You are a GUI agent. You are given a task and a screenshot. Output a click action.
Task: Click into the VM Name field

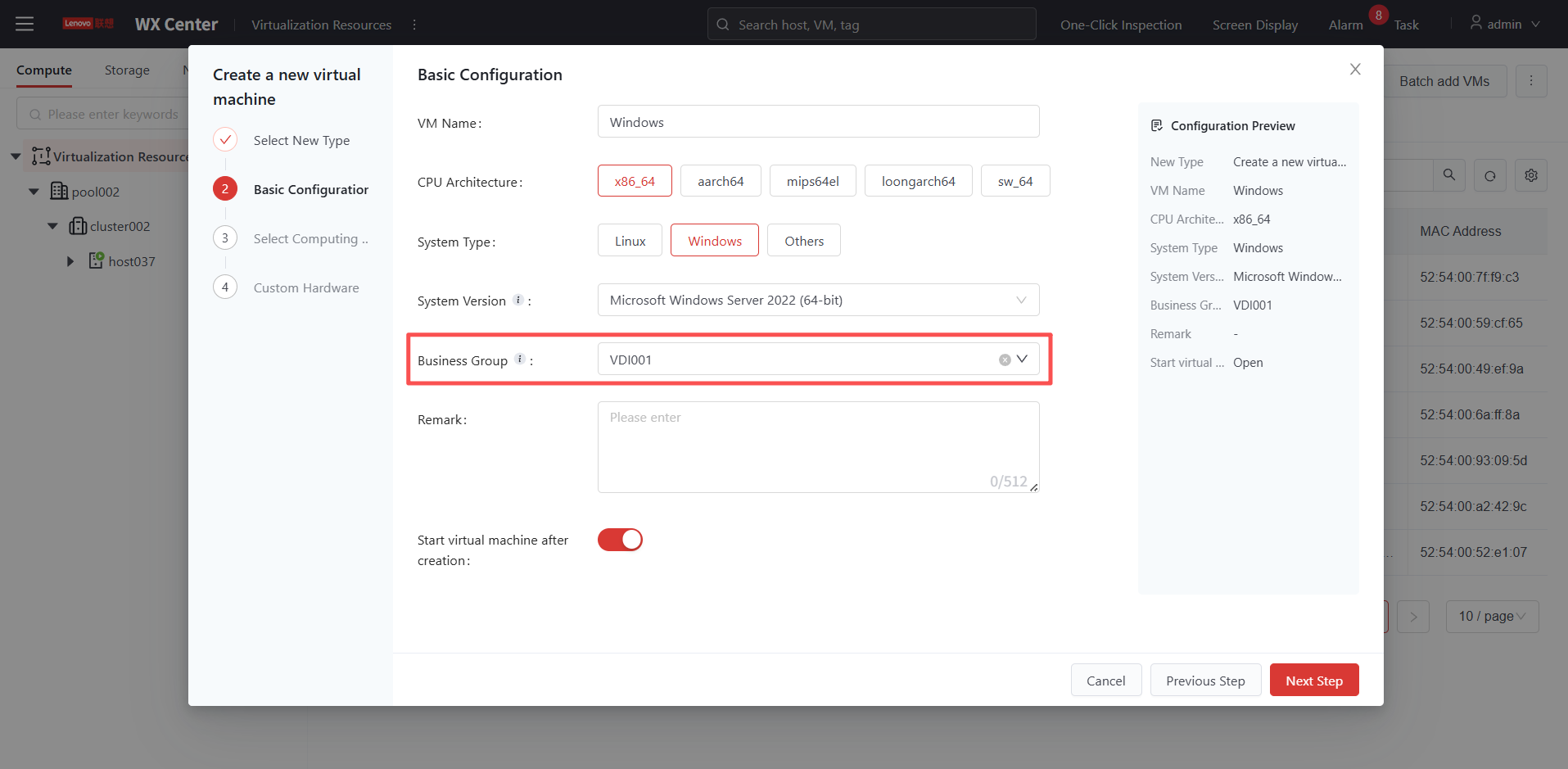pyautogui.click(x=818, y=122)
